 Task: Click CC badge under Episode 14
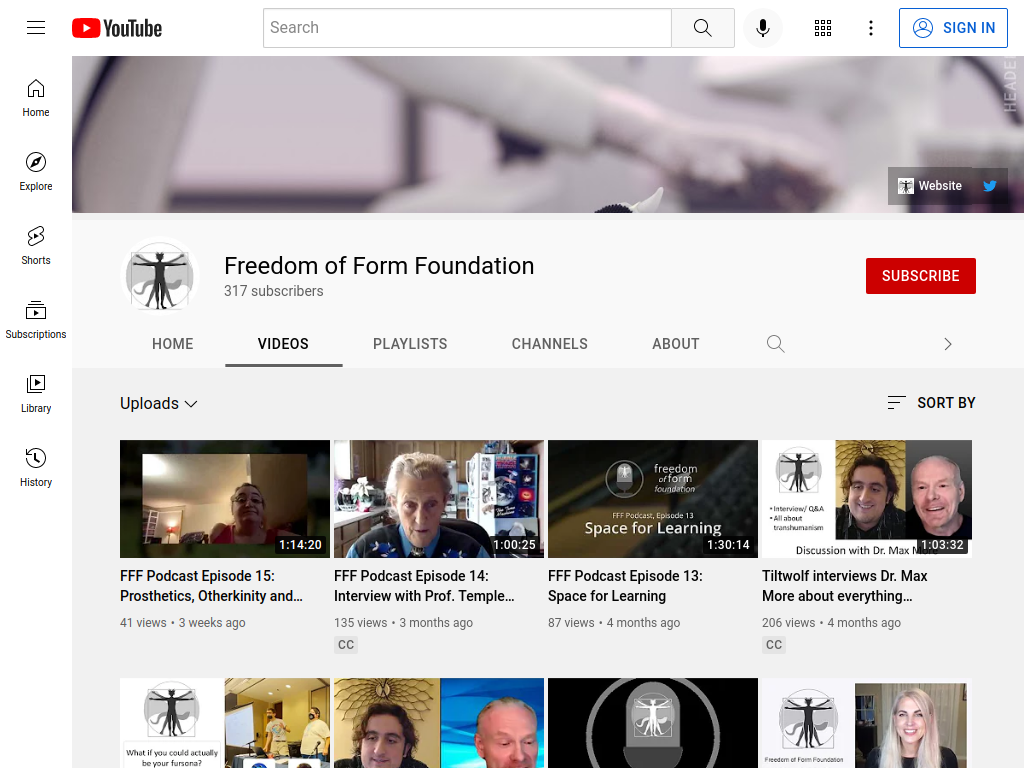pyautogui.click(x=346, y=645)
